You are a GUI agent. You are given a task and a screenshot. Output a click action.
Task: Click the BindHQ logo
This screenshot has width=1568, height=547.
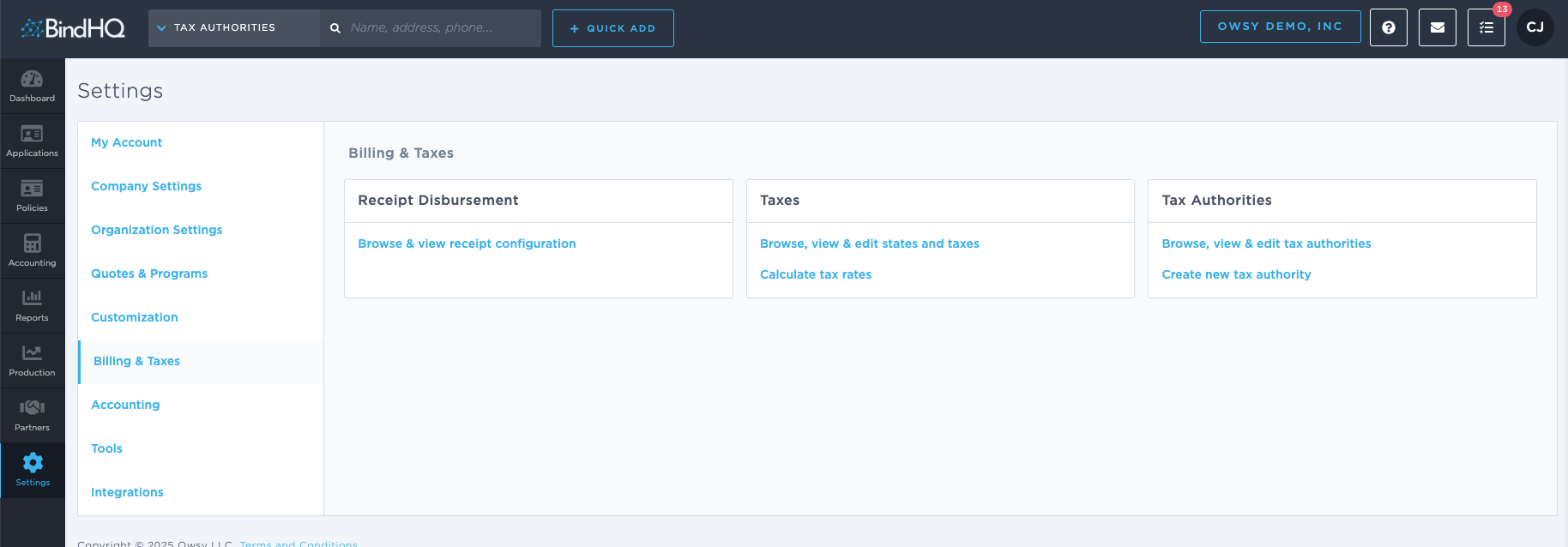(73, 28)
